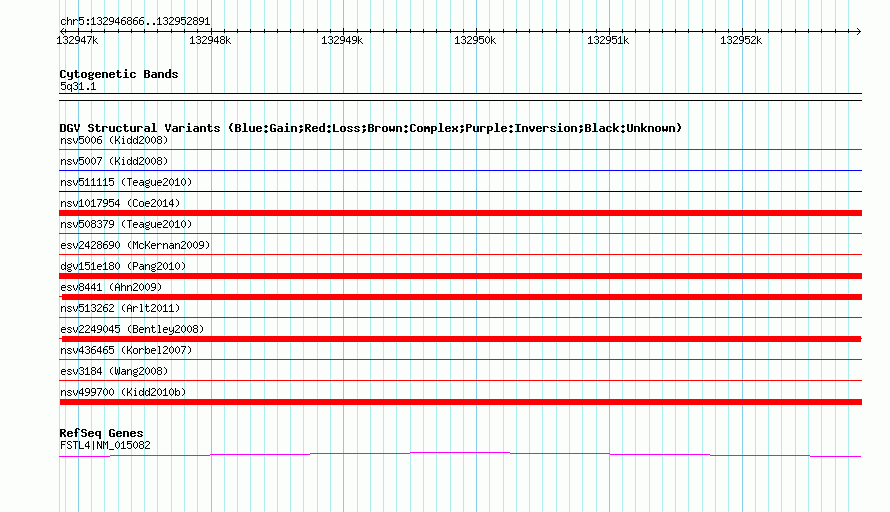Image resolution: width=890 pixels, height=512 pixels.
Task: Click the 132949k ruler tick label
Action: [342, 40]
